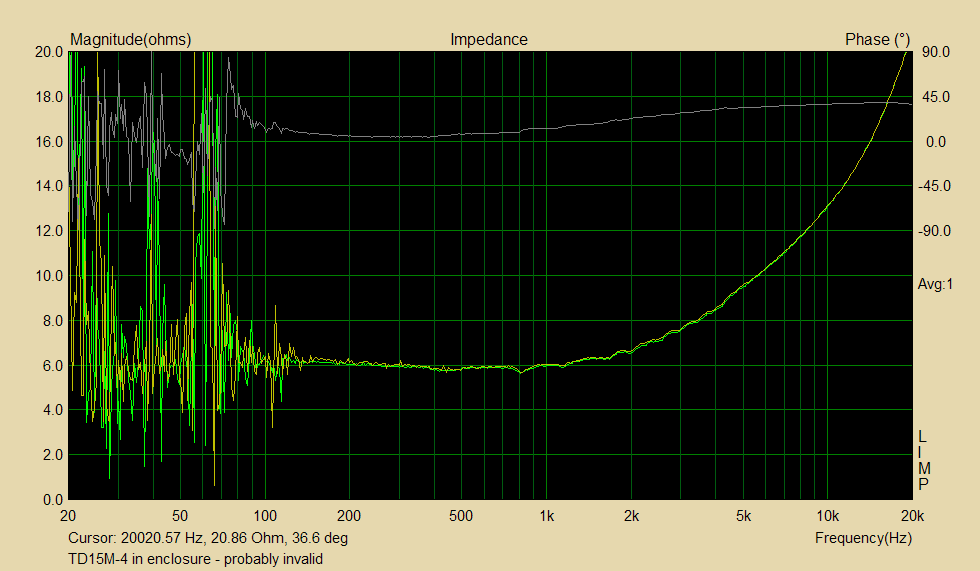Click the 'Avg:1' averaging indicator
This screenshot has height=571, width=980.
coord(935,284)
